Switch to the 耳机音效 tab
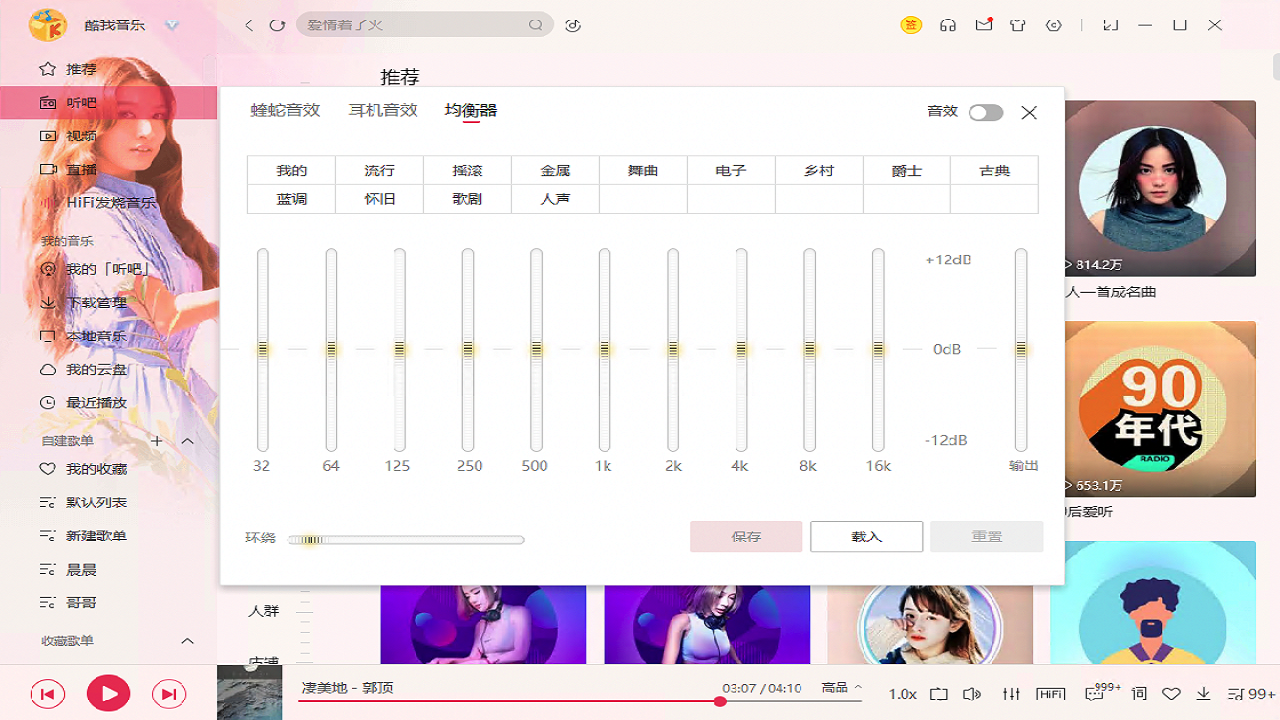 click(382, 110)
